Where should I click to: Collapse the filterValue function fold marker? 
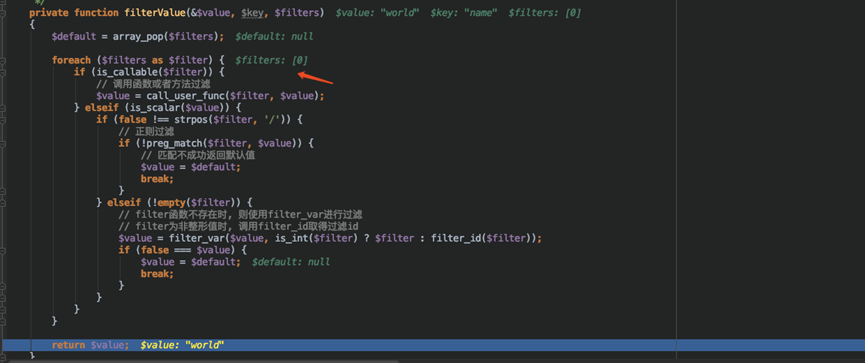coord(3,13)
